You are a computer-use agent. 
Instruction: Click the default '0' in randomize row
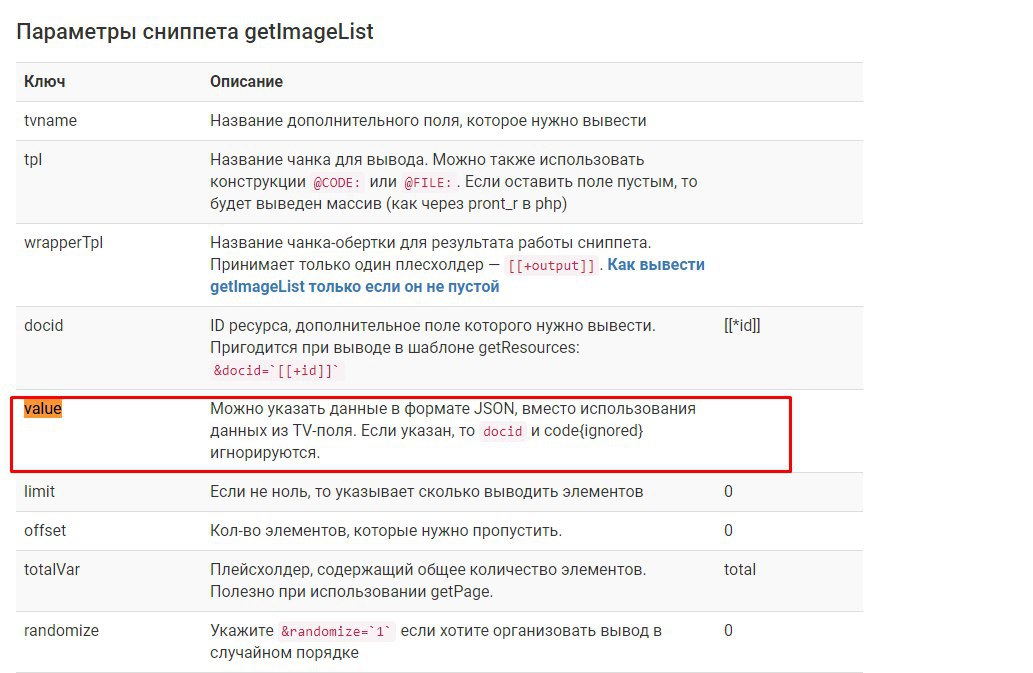click(728, 630)
